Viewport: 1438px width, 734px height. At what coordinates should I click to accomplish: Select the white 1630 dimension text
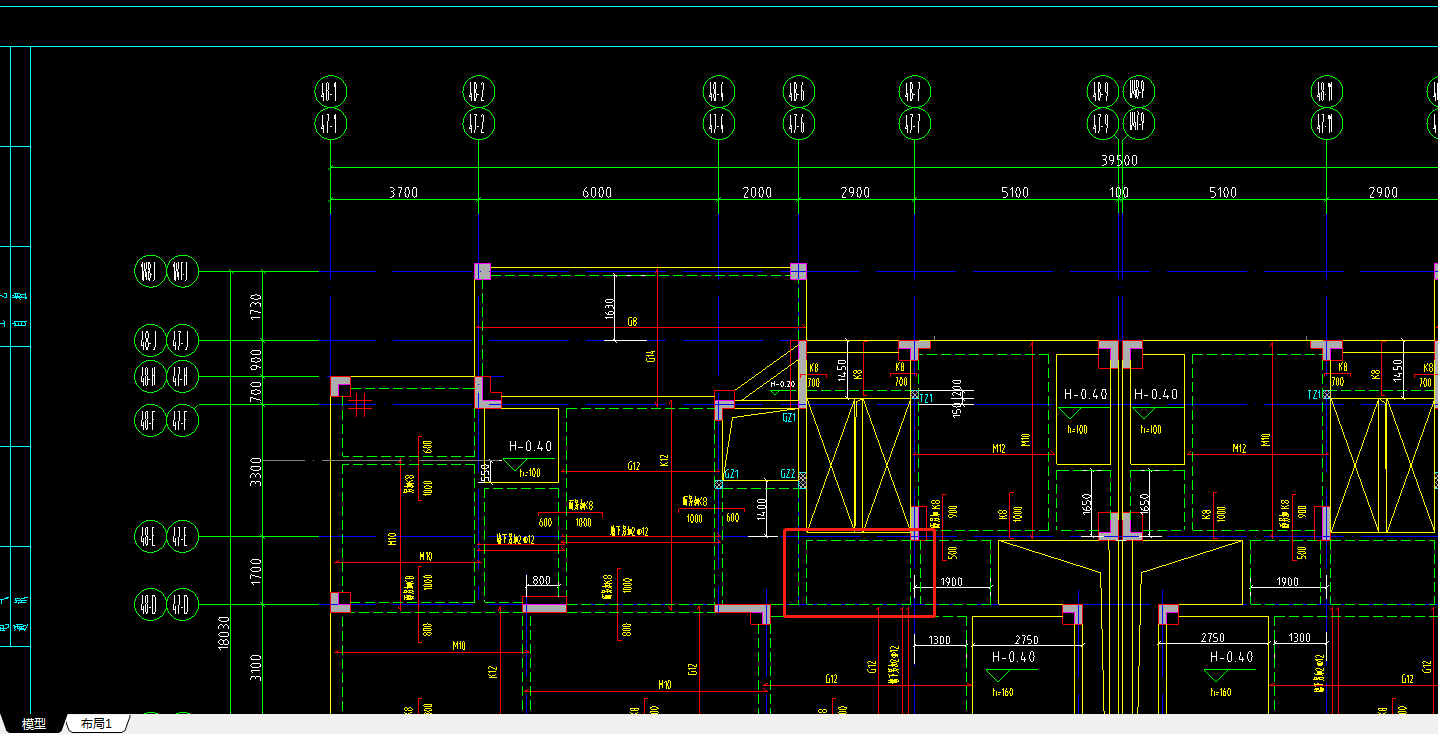tap(609, 309)
